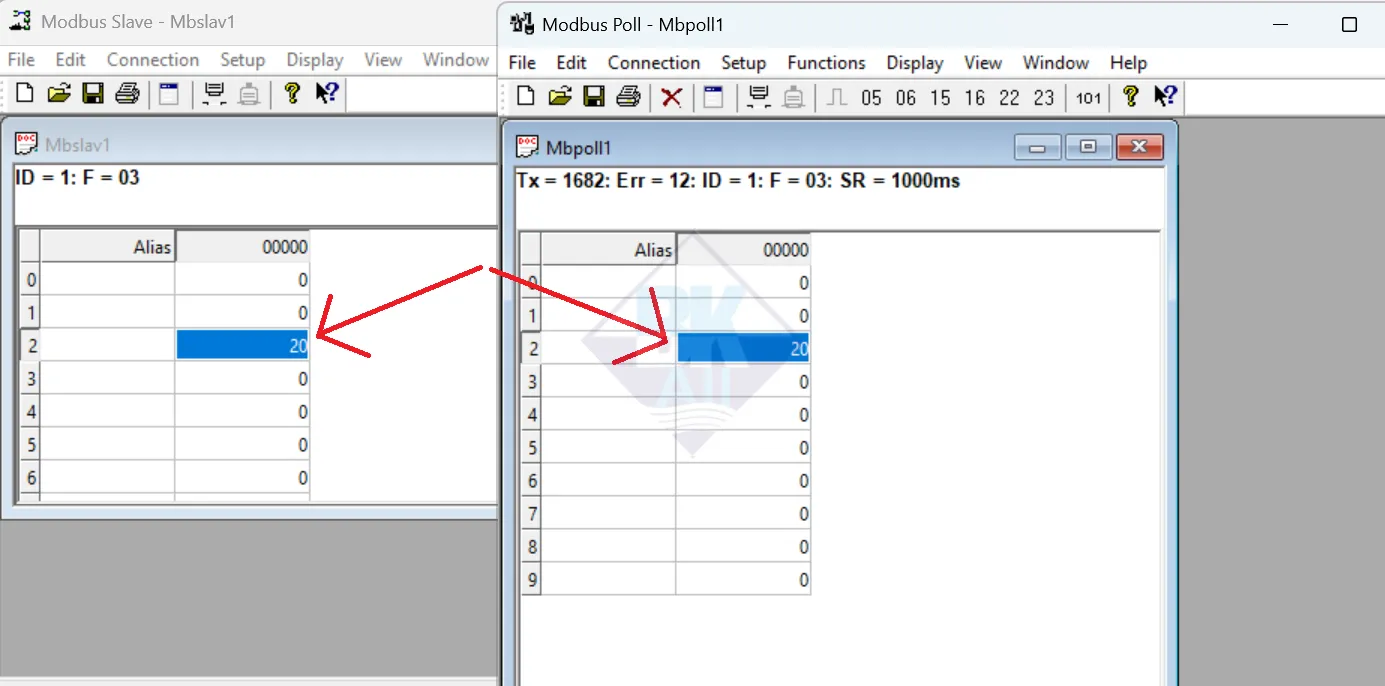Screen dimensions: 1385x686
Task: Click the window icon in Modbus Slave toolbar
Action: tap(169, 93)
